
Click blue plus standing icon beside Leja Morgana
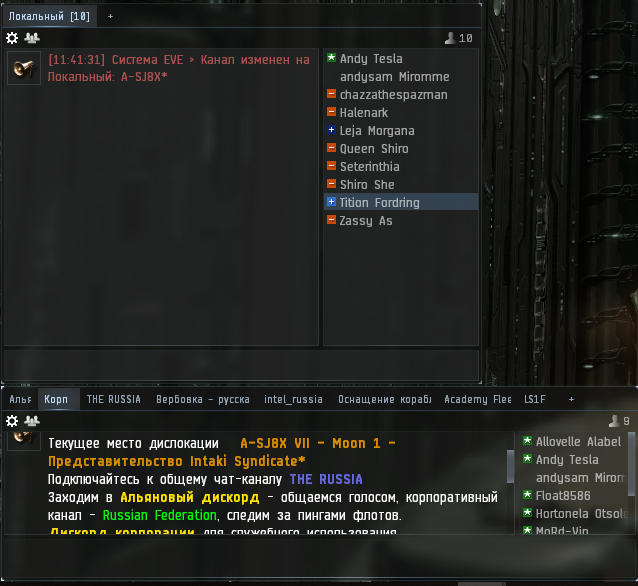point(332,130)
